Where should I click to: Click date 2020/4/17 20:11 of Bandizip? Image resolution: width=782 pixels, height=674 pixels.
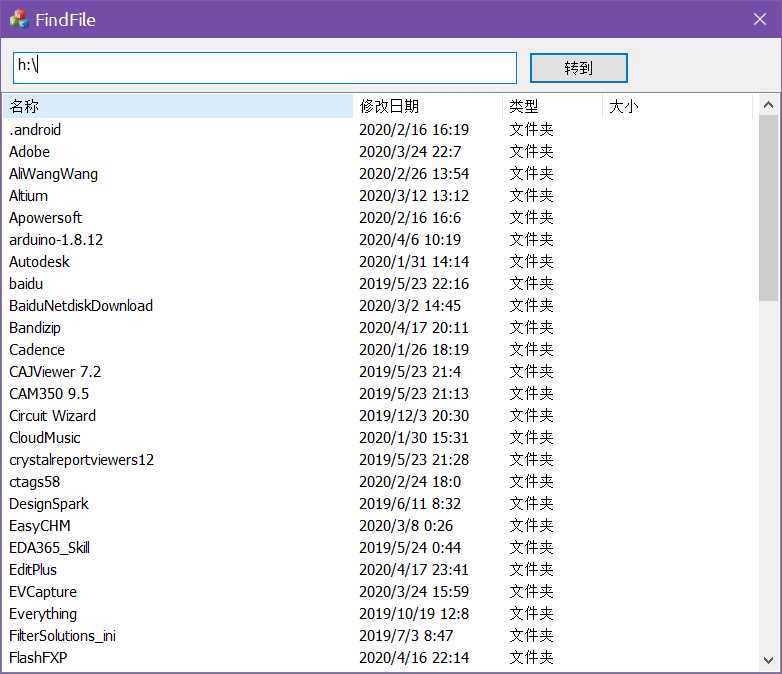tap(414, 328)
